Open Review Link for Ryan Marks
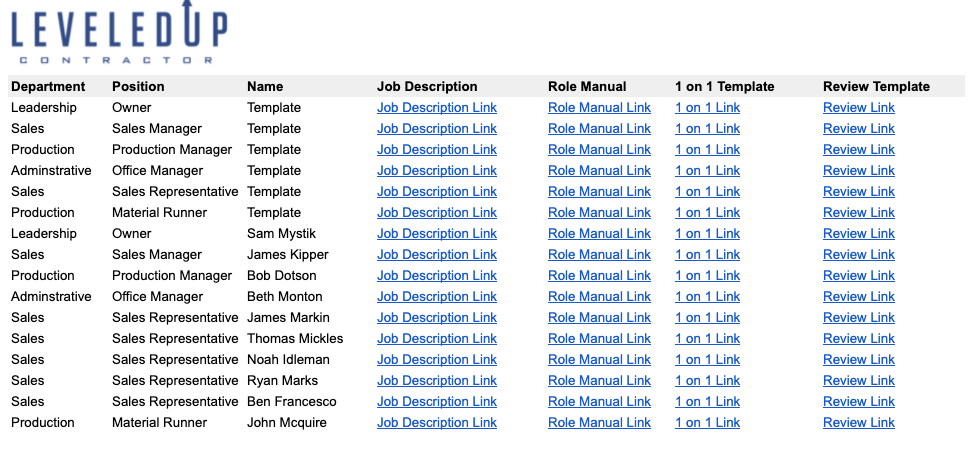The width and height of the screenshot is (980, 453). pos(858,381)
